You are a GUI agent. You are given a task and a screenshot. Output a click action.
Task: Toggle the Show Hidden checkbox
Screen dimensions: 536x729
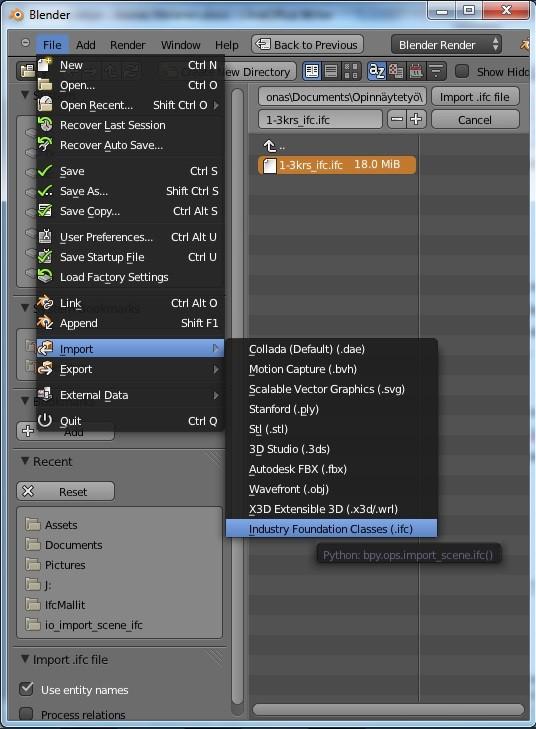coord(462,71)
